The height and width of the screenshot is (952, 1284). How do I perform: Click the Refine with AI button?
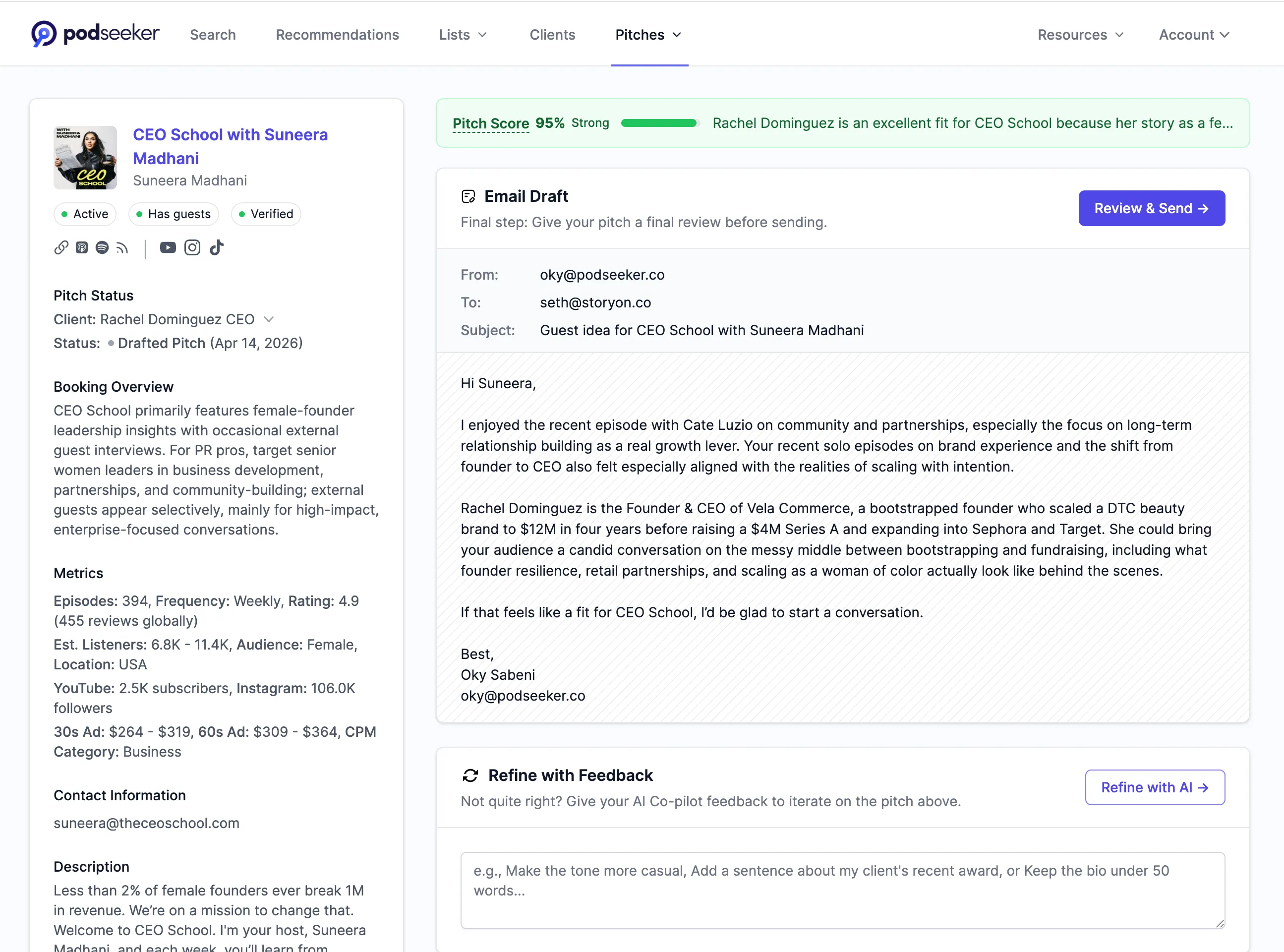pos(1155,787)
